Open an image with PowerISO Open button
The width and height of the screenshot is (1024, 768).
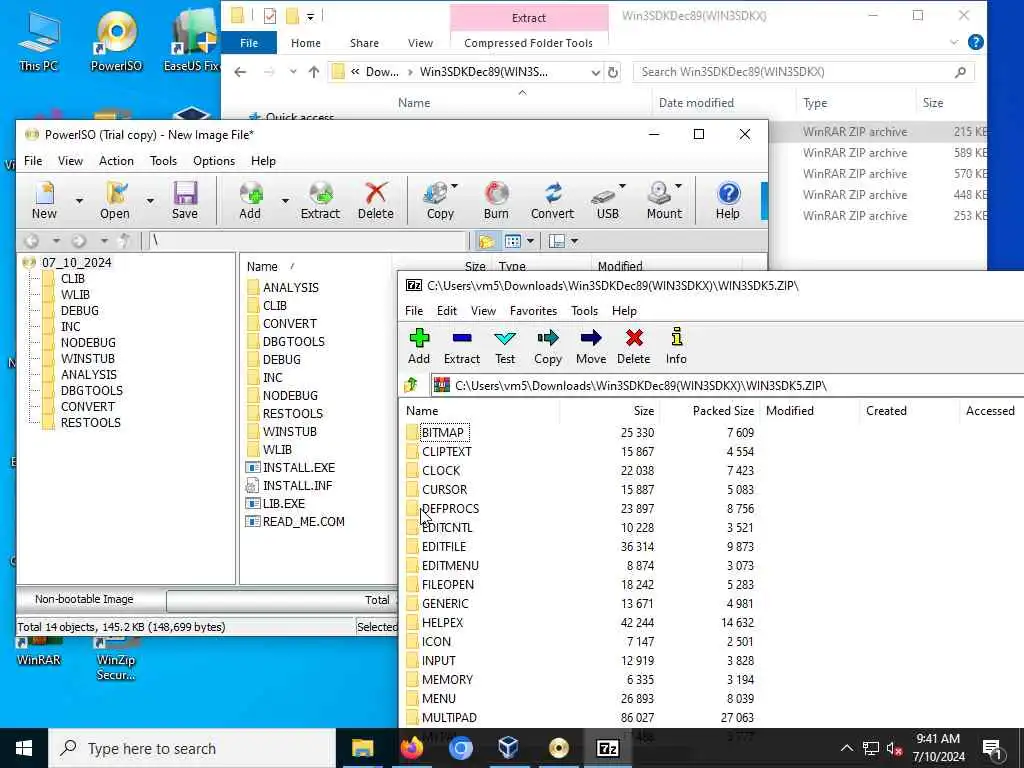[115, 200]
